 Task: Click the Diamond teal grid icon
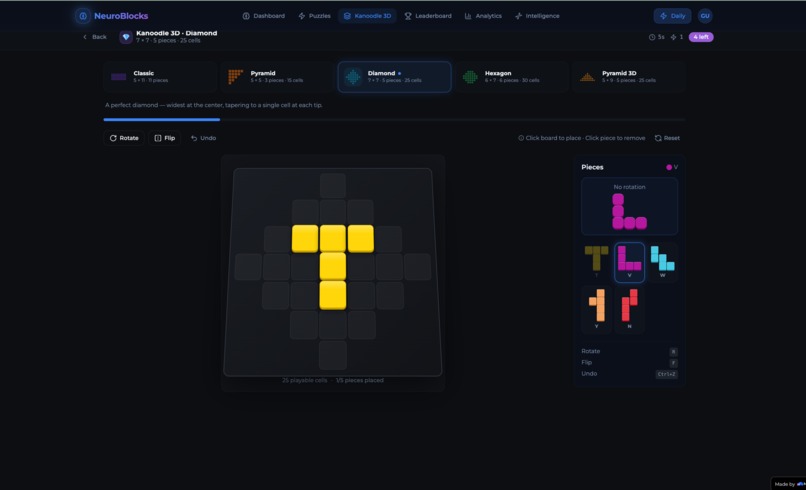[x=353, y=77]
